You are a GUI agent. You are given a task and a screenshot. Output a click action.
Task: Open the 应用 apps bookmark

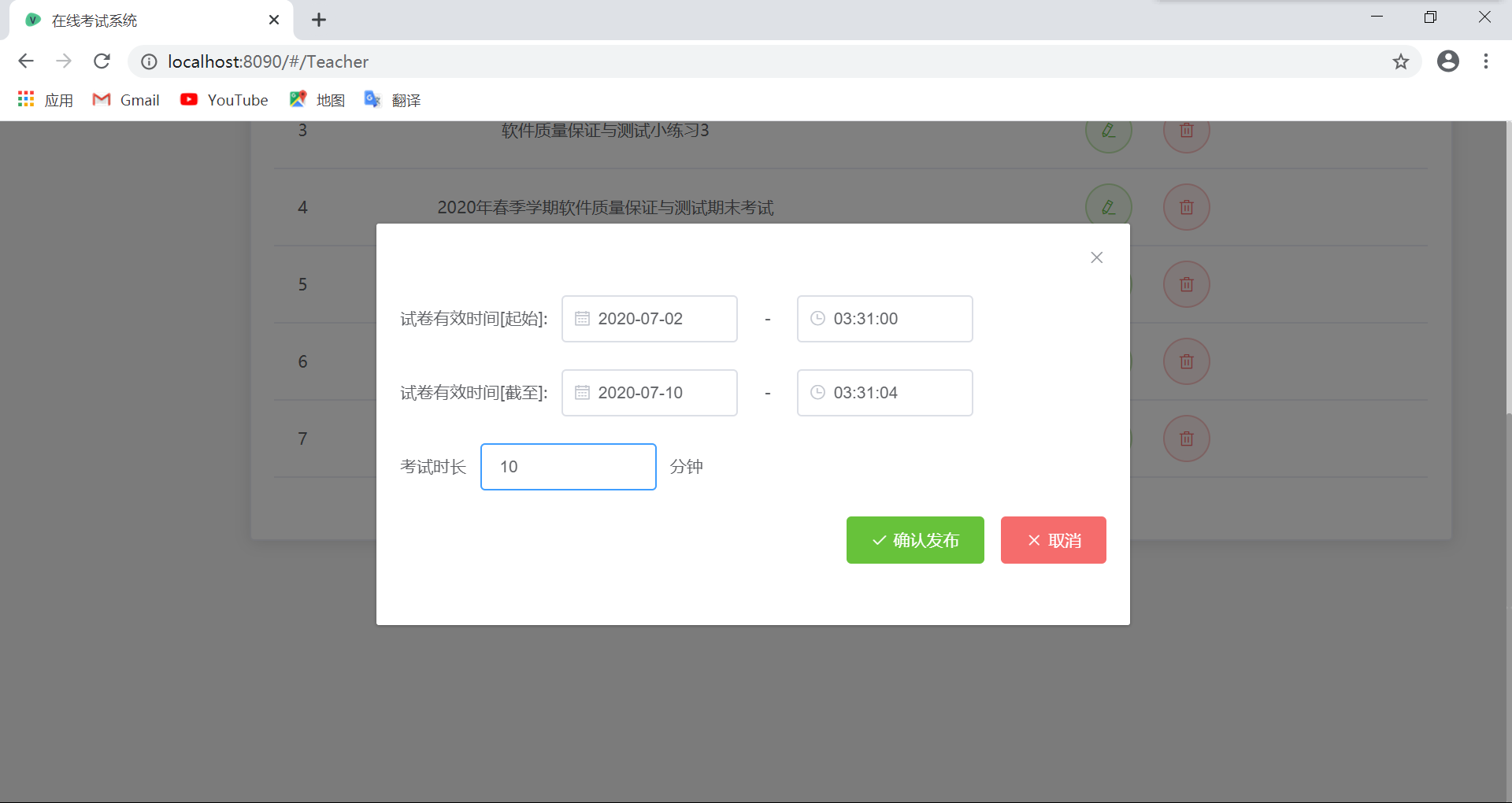46,100
